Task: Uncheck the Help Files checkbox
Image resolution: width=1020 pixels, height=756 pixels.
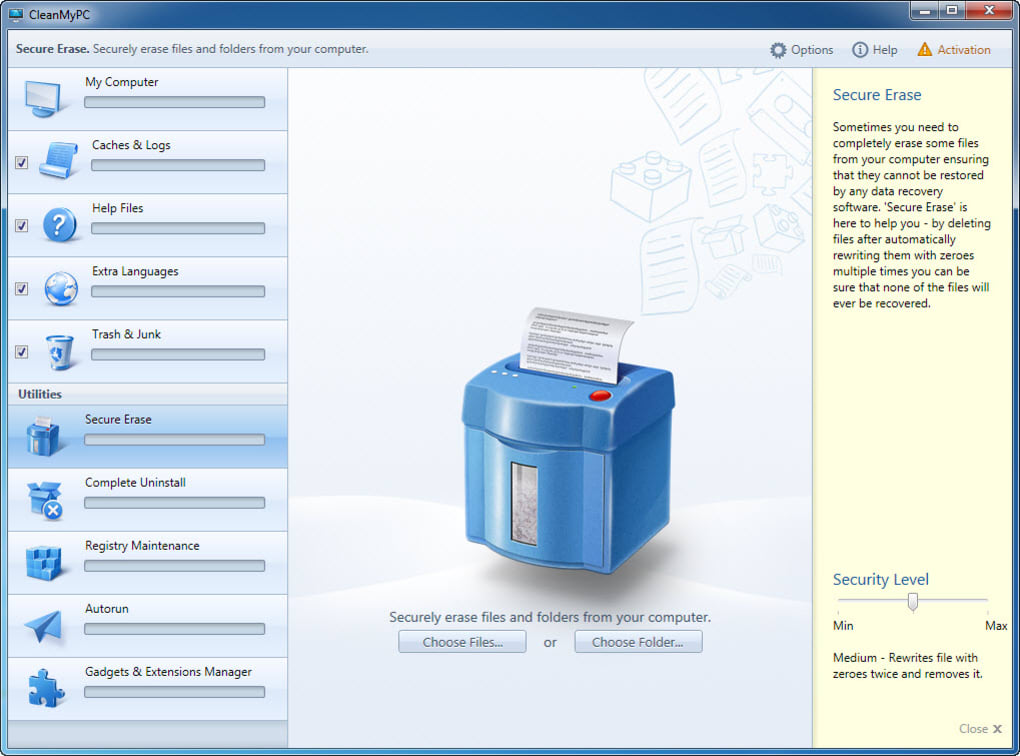Action: [x=21, y=225]
